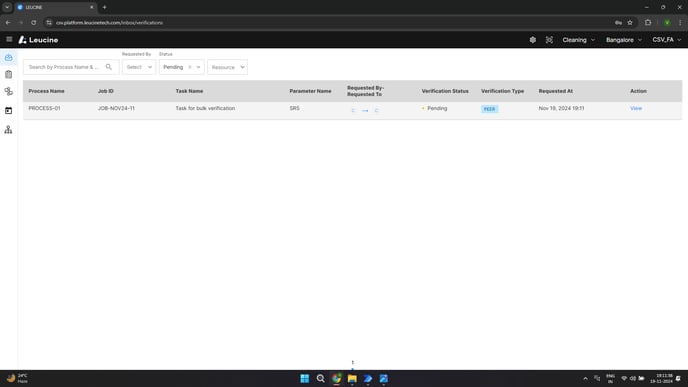This screenshot has width=688, height=387.
Task: Click the QR scan icon in header
Action: click(x=549, y=40)
